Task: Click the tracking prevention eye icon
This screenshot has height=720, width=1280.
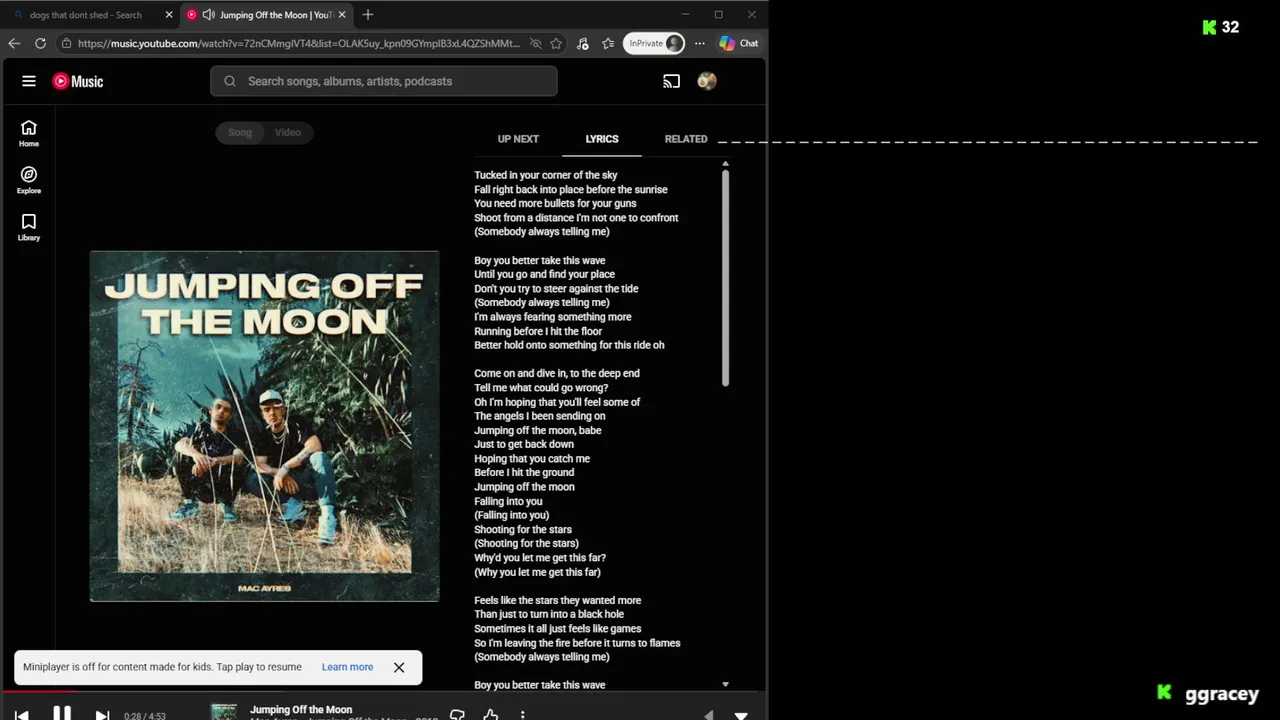Action: tap(535, 43)
